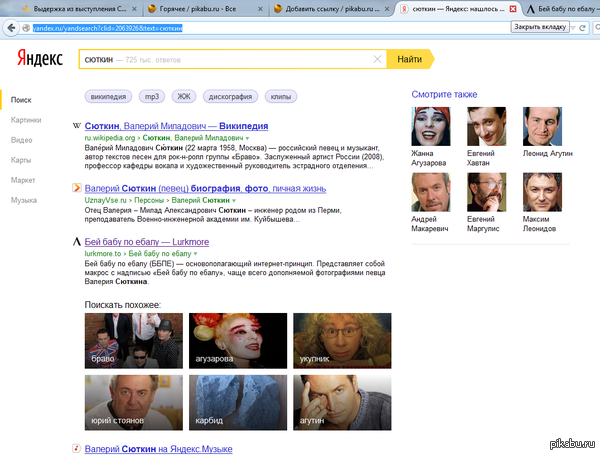The width and height of the screenshot is (600, 455).
Task: Click the 'клипы' suggestion chip
Action: coord(281,96)
